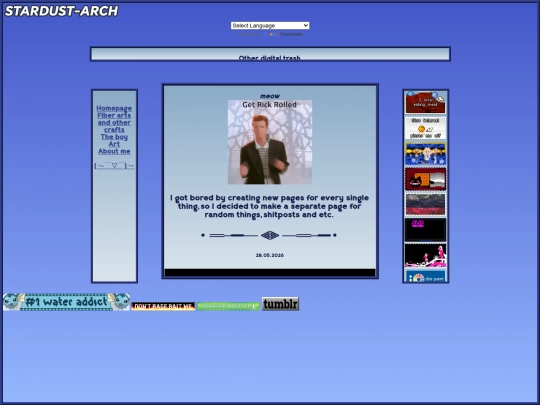Image resolution: width=540 pixels, height=405 pixels.
Task: Click the black bar below the date
Action: [270, 272]
